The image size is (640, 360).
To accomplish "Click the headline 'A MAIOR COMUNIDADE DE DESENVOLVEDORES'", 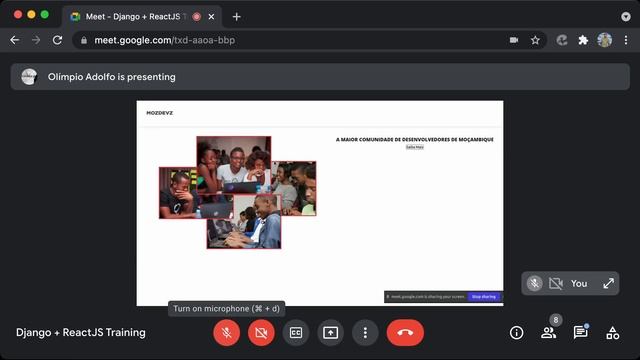I will click(x=415, y=140).
